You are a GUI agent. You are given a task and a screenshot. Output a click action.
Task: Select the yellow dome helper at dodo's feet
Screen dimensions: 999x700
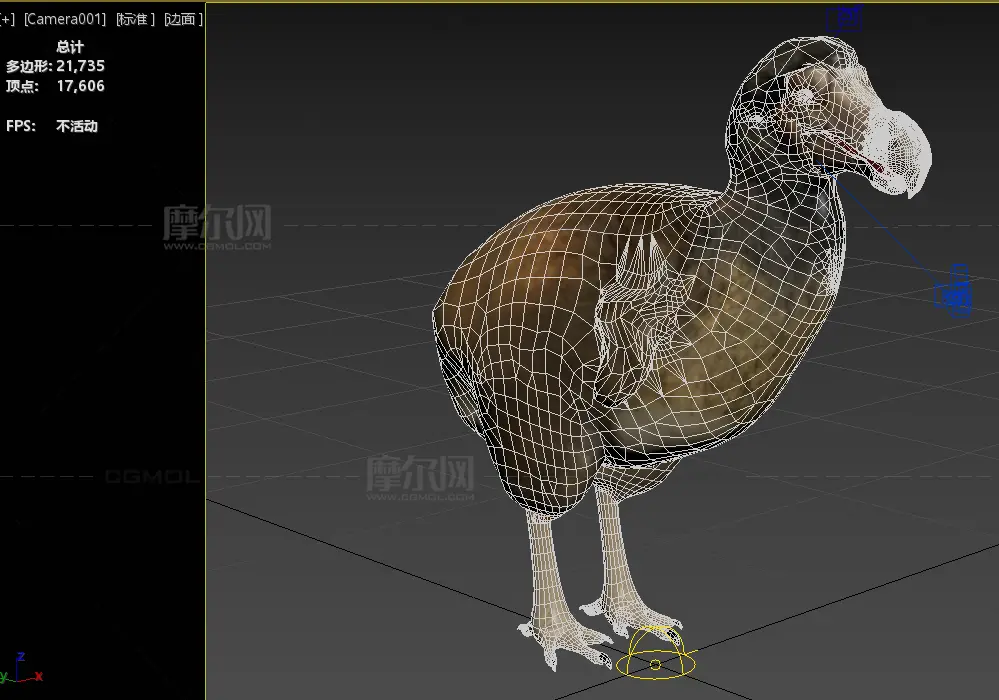tap(655, 655)
